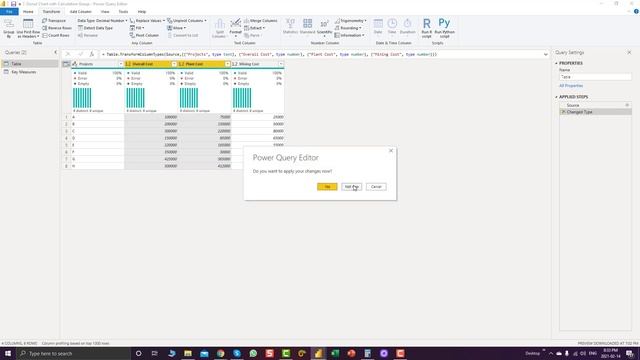Click Yes in the apply changes dialog
The image size is (640, 360).
click(327, 187)
